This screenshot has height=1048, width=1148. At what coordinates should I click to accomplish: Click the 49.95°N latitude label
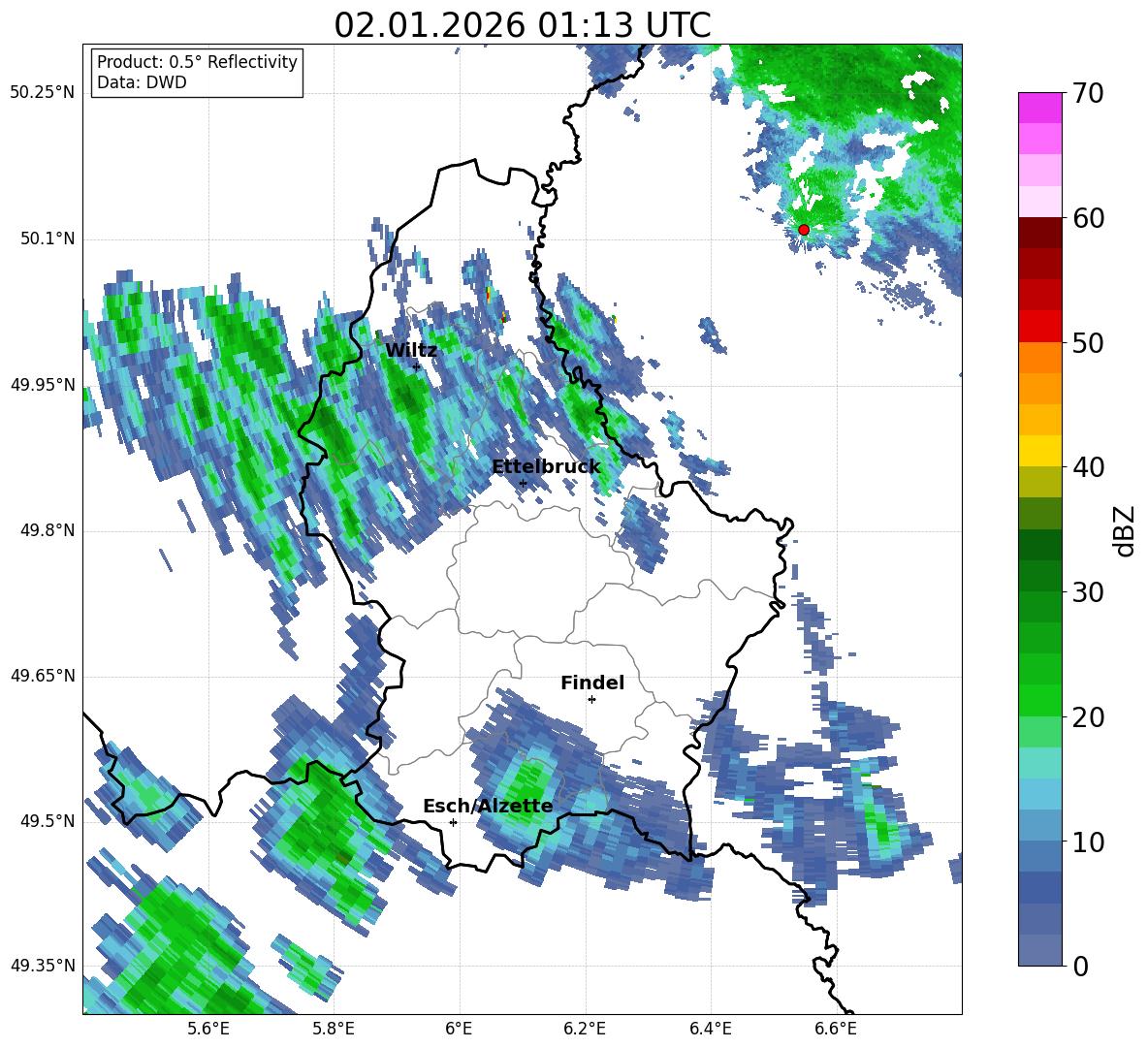coord(43,385)
